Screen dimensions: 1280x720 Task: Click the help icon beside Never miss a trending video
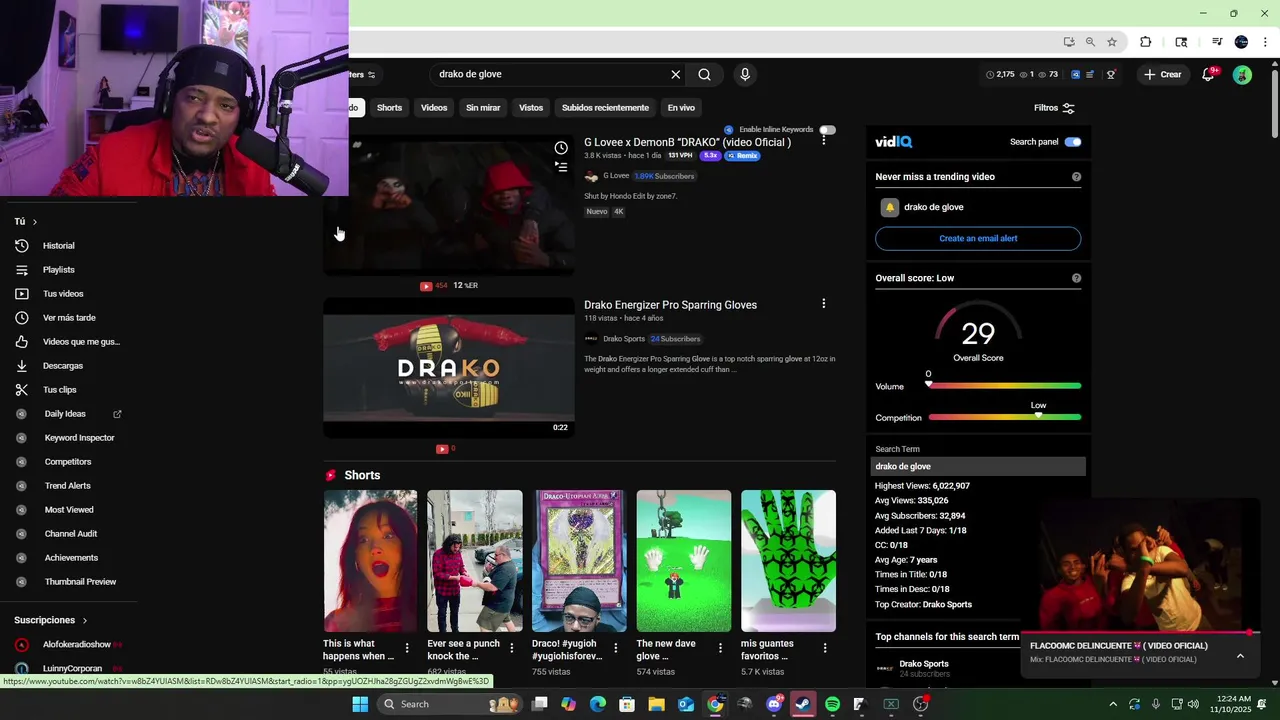pos(1076,177)
